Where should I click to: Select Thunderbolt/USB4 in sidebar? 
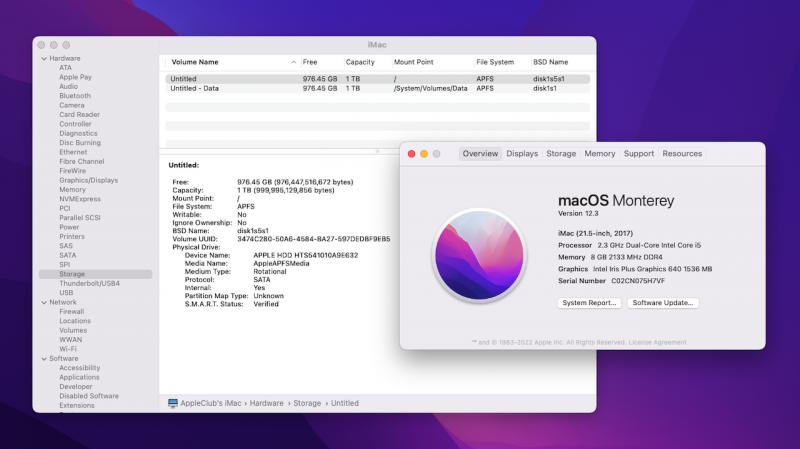tap(89, 284)
